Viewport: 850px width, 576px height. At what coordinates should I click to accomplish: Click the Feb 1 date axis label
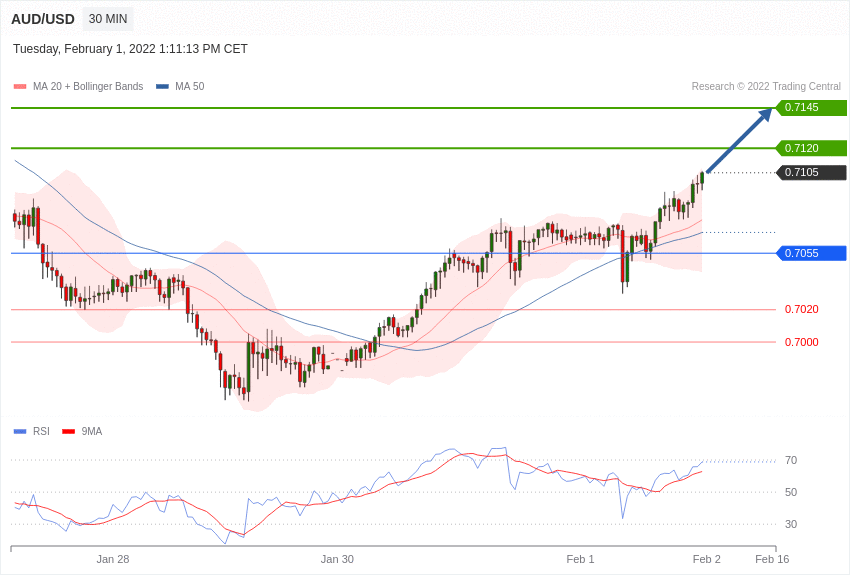pyautogui.click(x=580, y=559)
